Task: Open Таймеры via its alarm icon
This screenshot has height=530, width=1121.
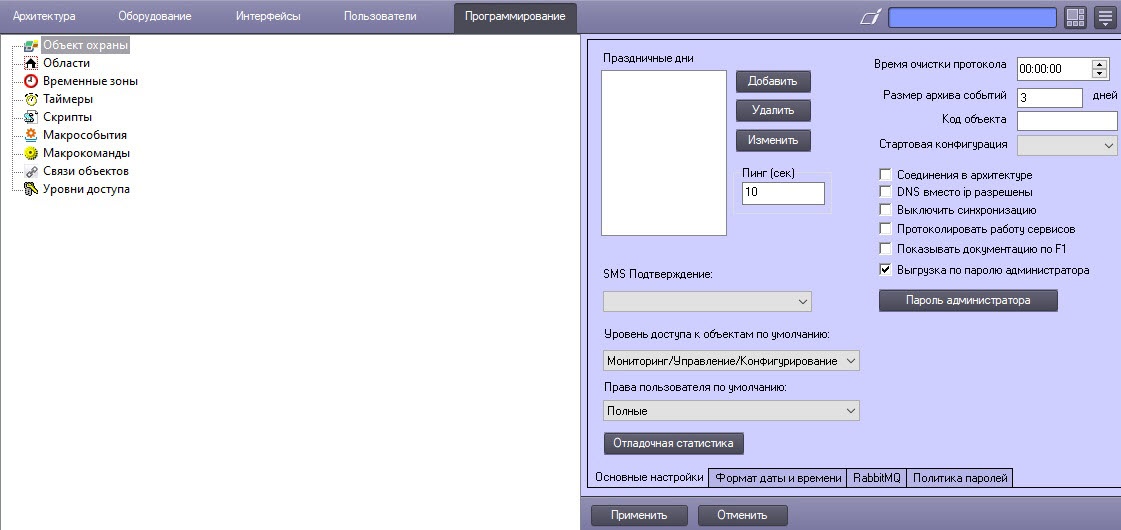Action: [31, 99]
